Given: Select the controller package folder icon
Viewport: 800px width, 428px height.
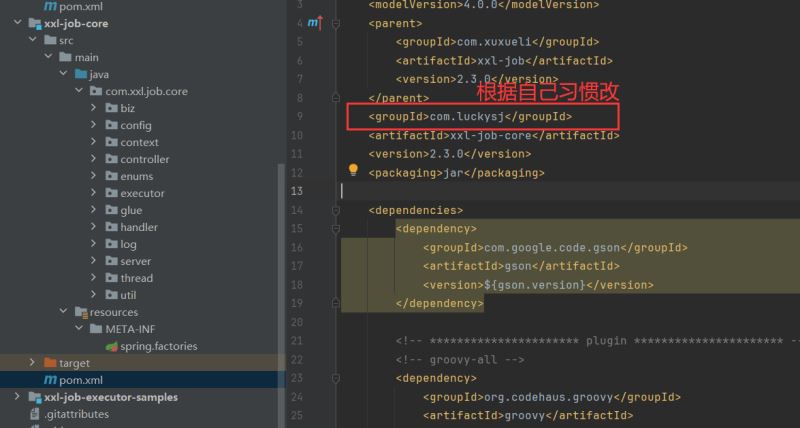Looking at the screenshot, I should point(112,159).
